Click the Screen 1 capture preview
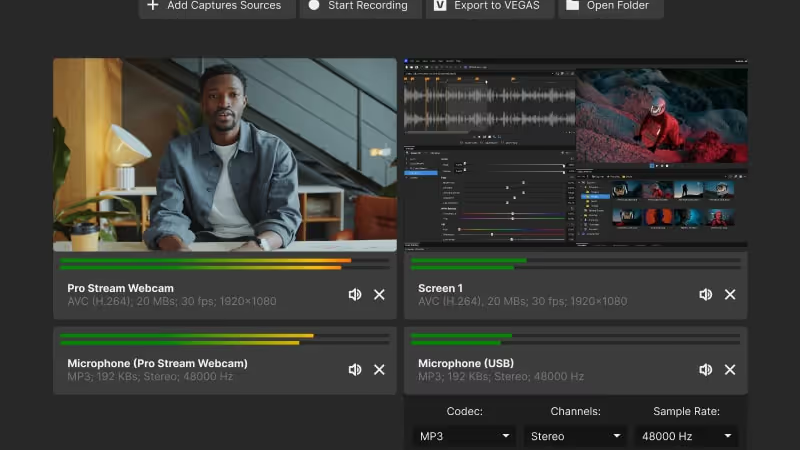Screen dimensions: 800x450 click(576, 153)
